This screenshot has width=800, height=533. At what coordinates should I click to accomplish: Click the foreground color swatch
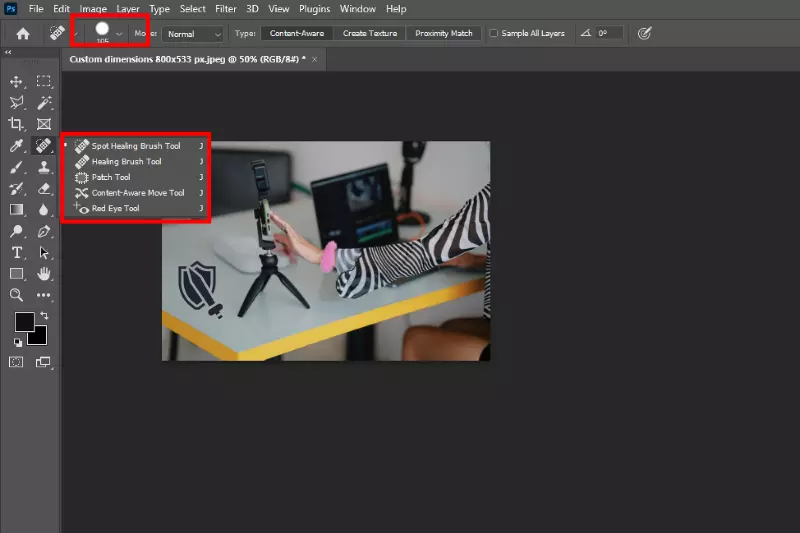coord(22,320)
